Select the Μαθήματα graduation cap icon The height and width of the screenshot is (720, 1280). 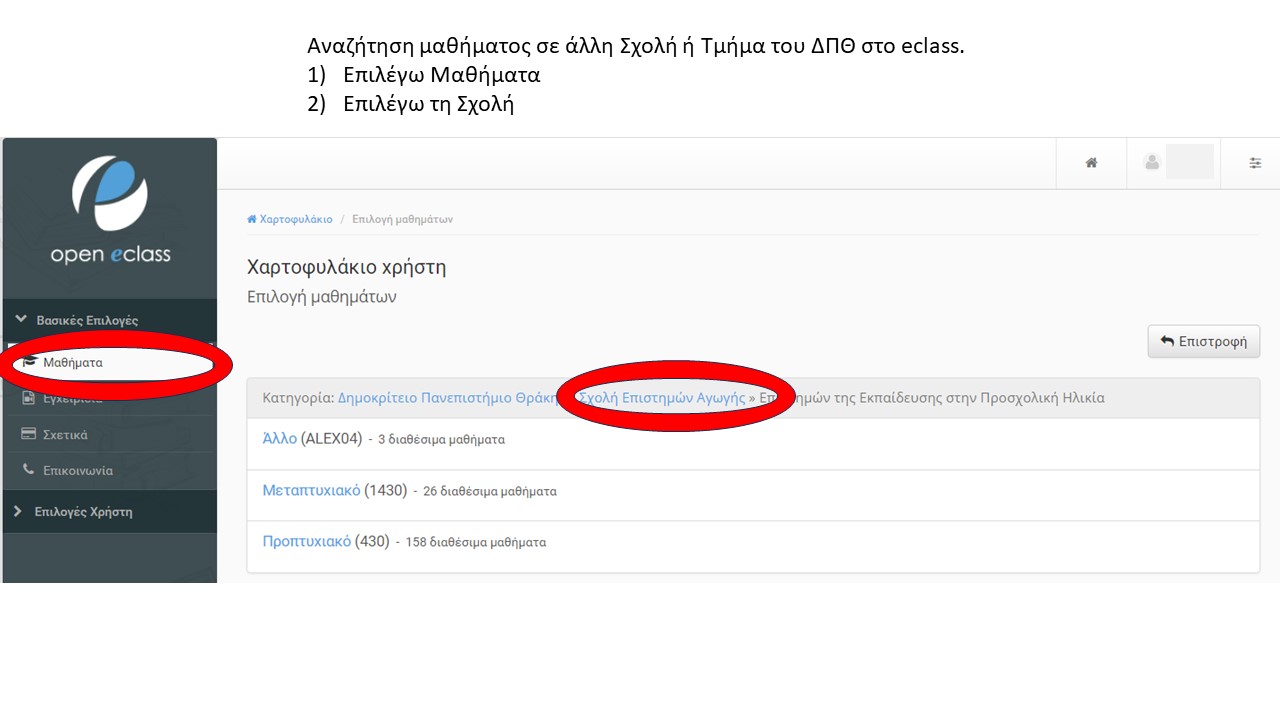30,362
